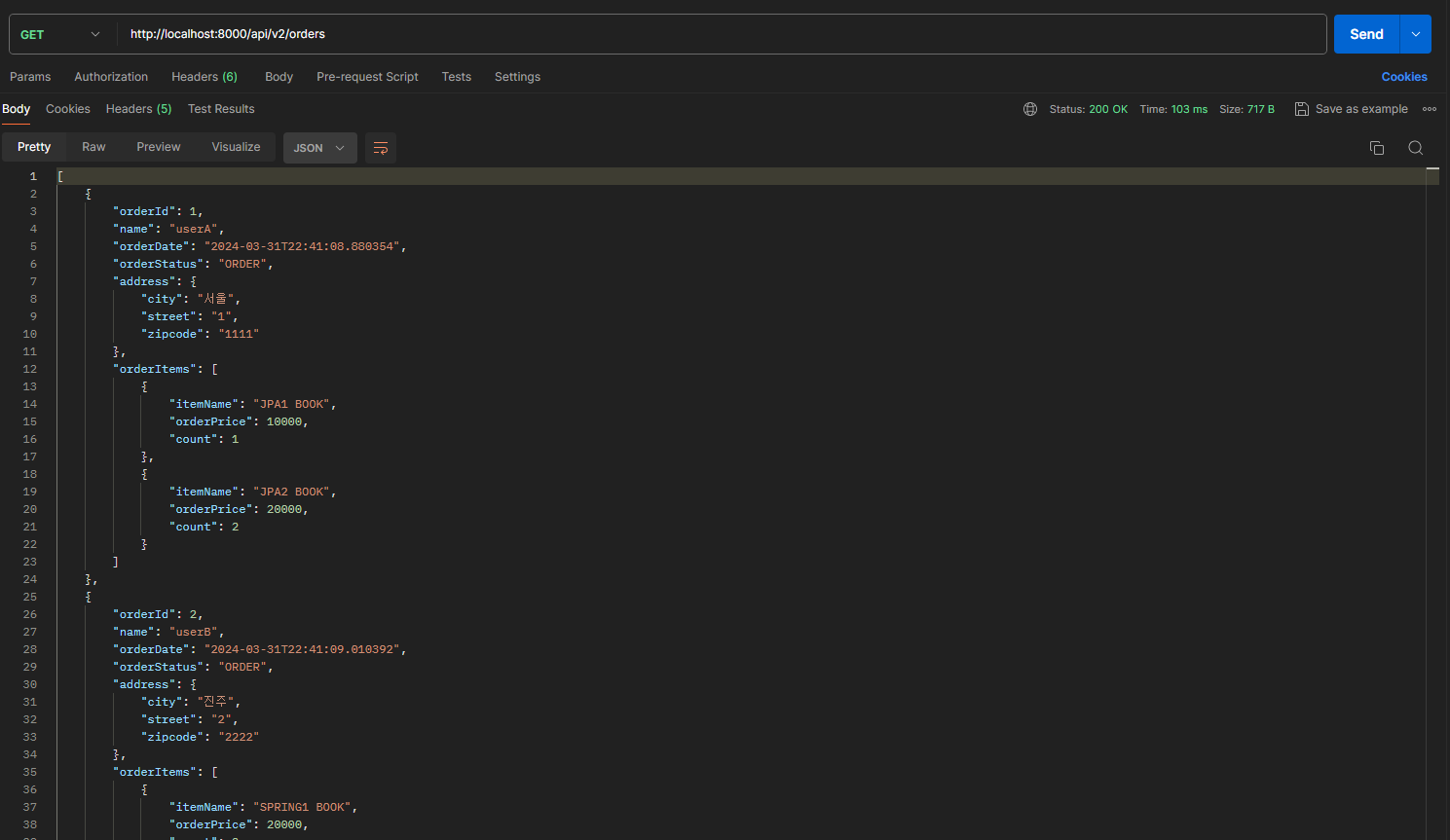Viewport: 1450px width, 840px height.
Task: Click the search response magnifier icon
Action: [1416, 148]
